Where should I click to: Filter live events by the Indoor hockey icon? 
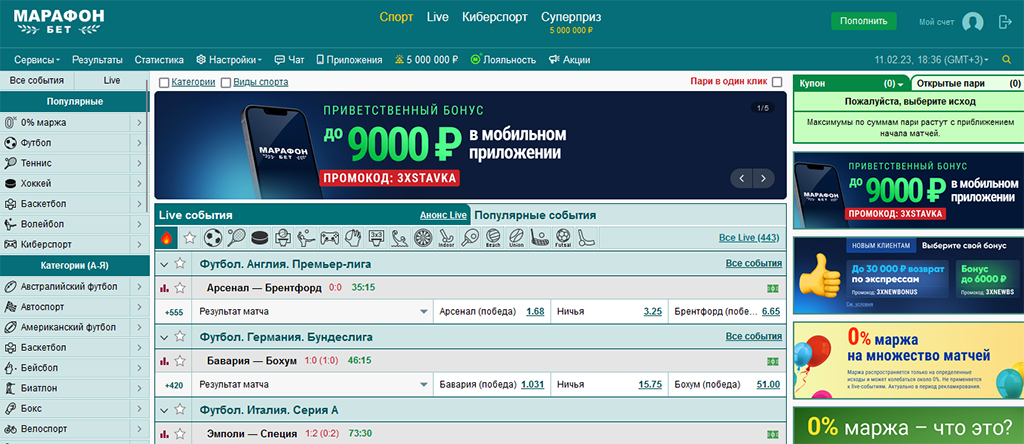(x=446, y=238)
